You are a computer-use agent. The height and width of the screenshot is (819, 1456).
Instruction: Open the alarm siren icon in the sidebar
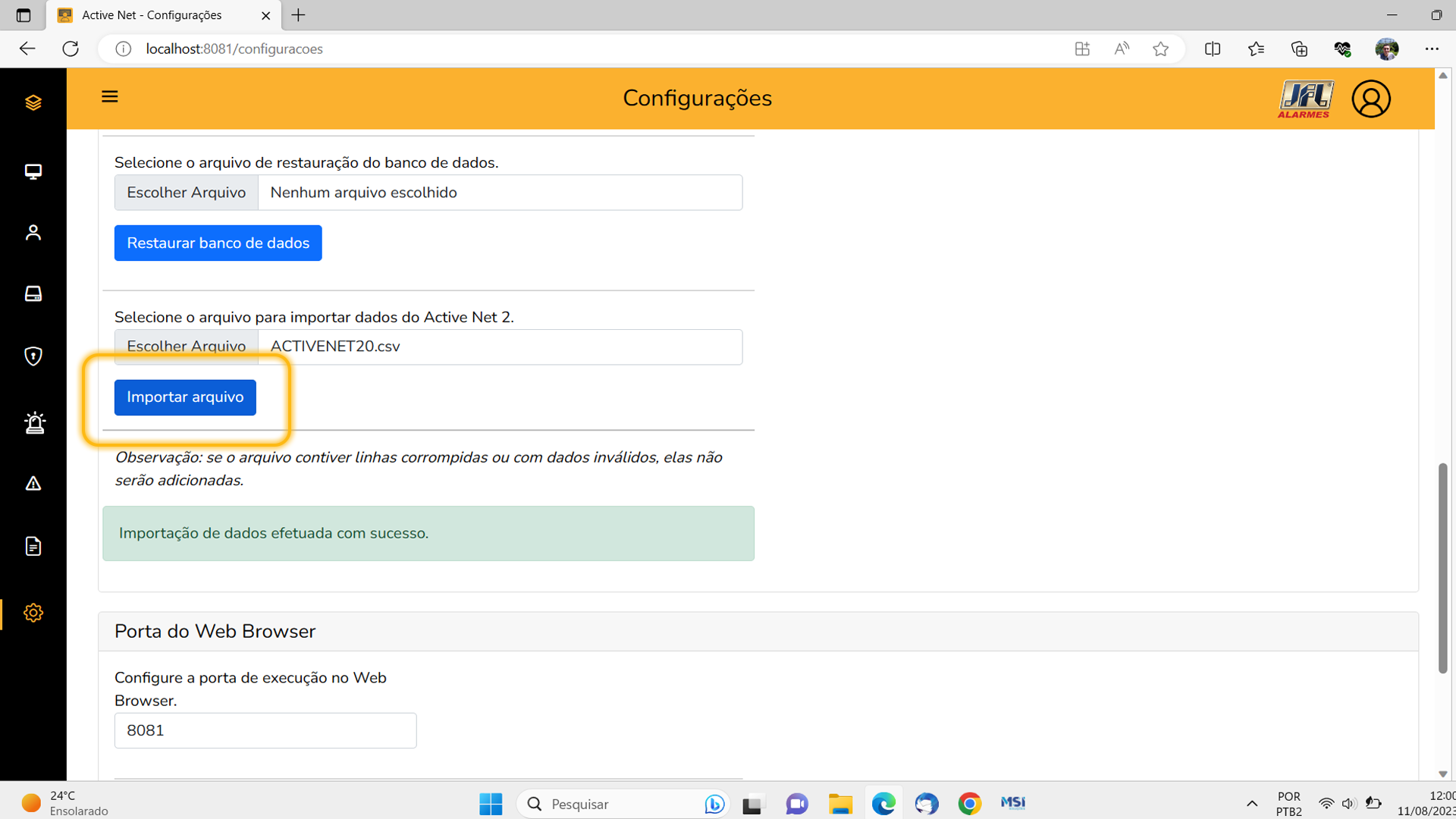coord(35,422)
